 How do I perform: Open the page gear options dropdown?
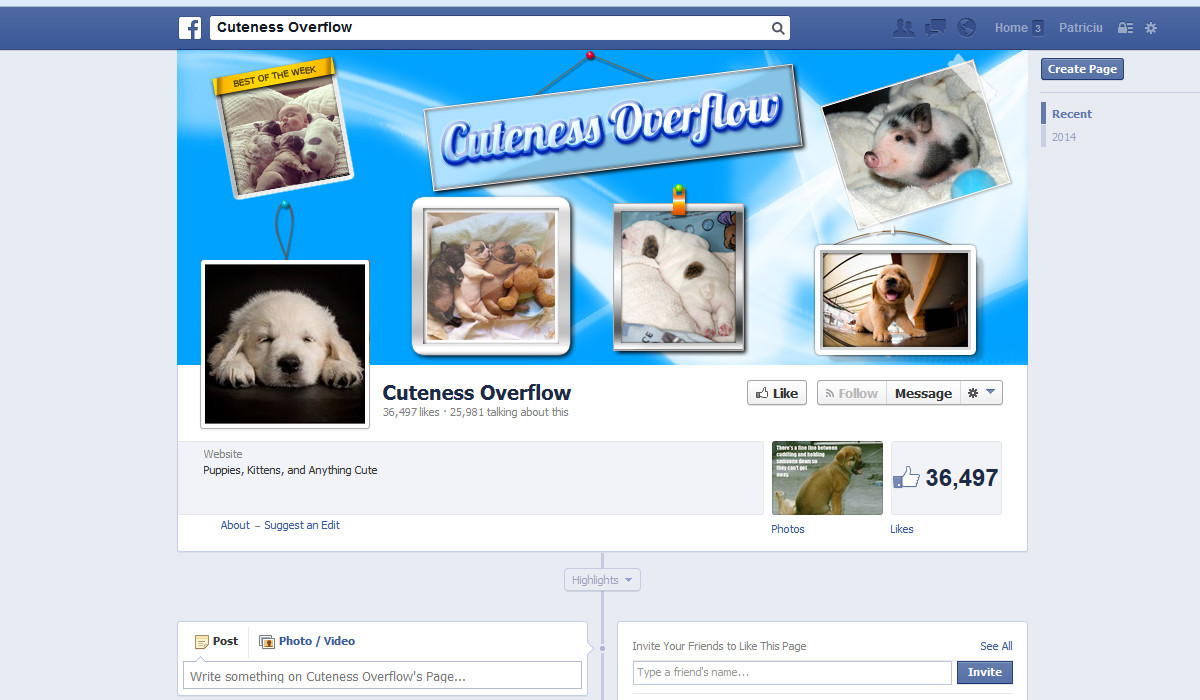tap(981, 393)
